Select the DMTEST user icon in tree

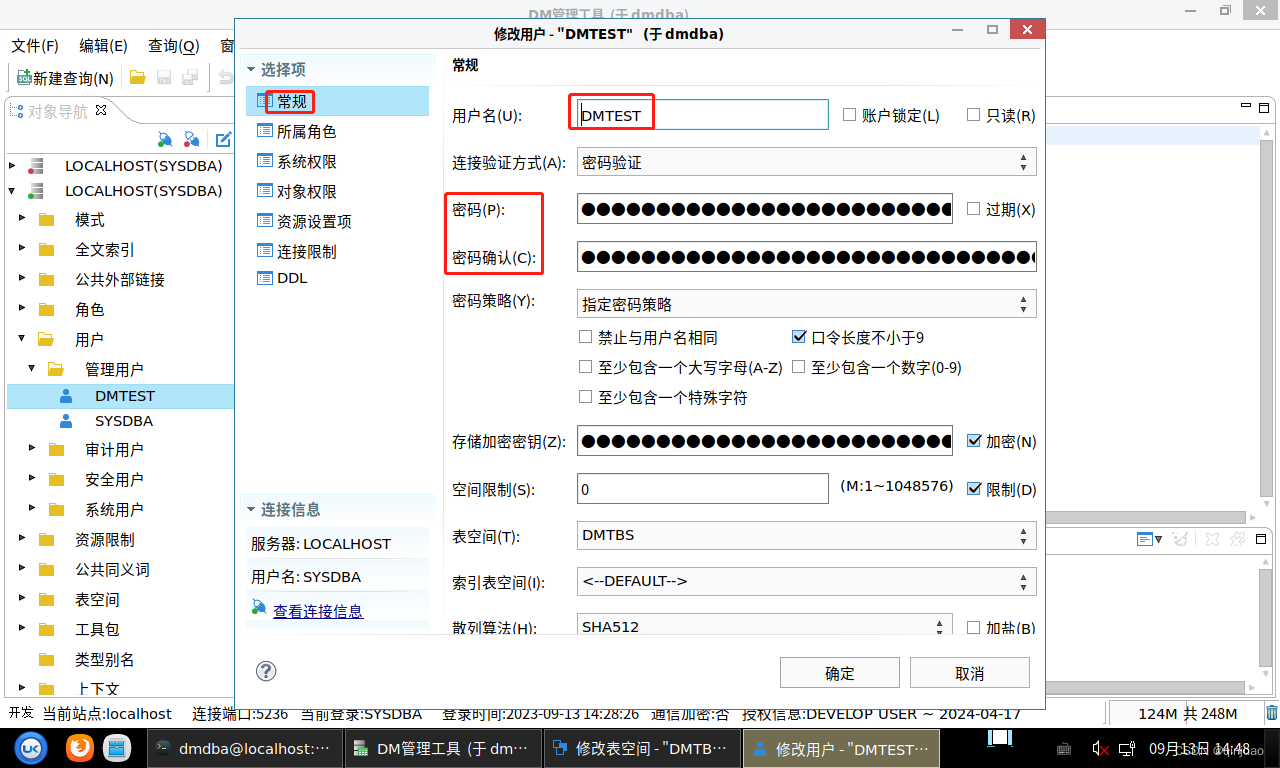(66, 396)
